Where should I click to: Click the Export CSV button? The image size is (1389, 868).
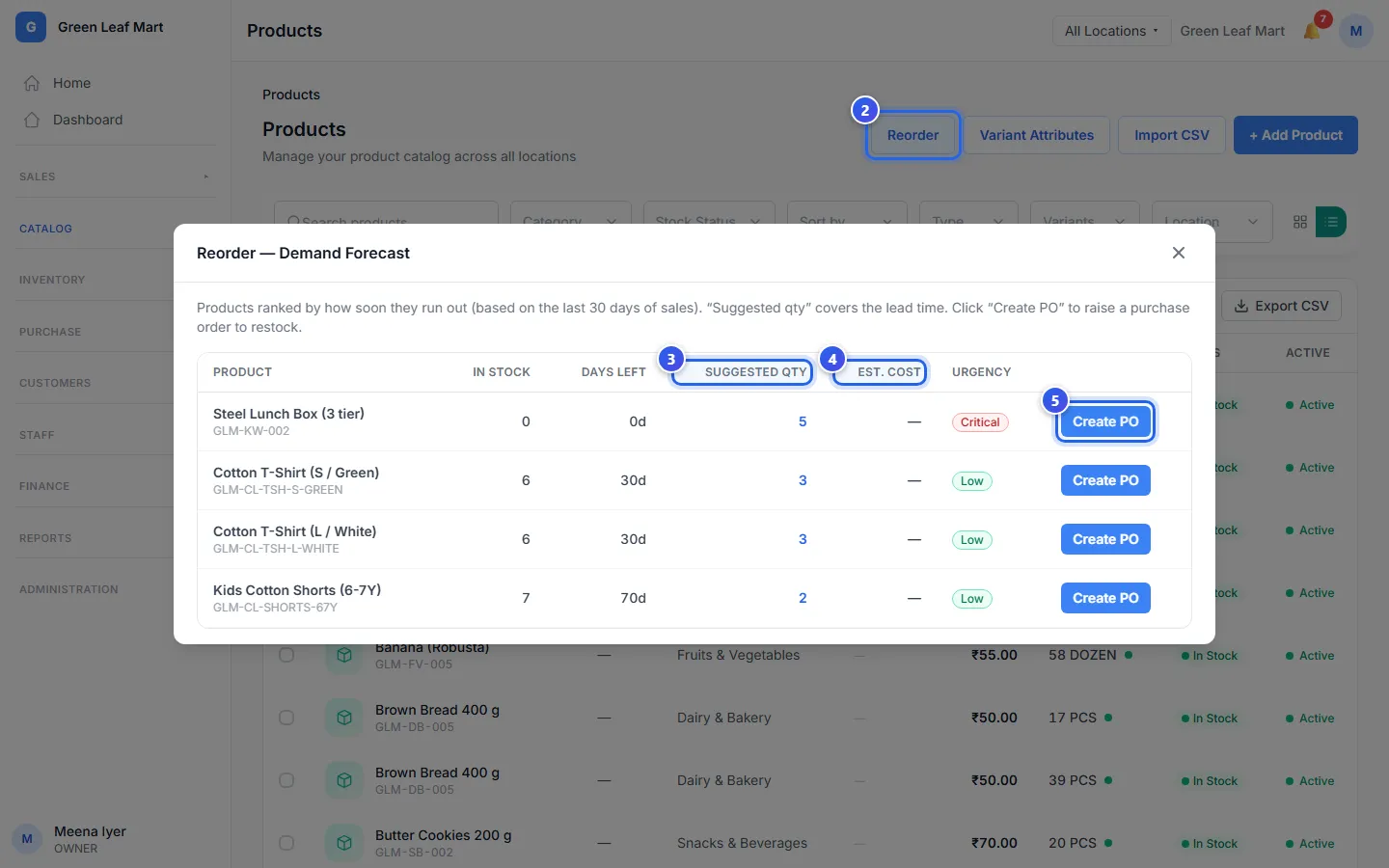coord(1282,306)
